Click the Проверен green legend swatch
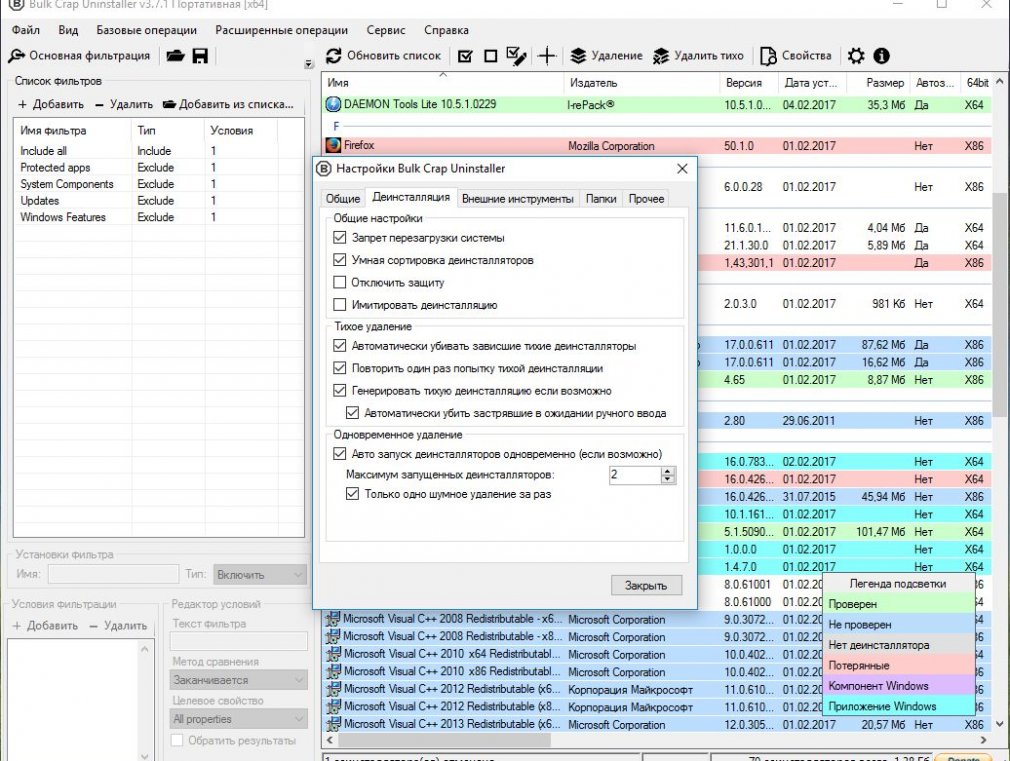 tap(899, 604)
